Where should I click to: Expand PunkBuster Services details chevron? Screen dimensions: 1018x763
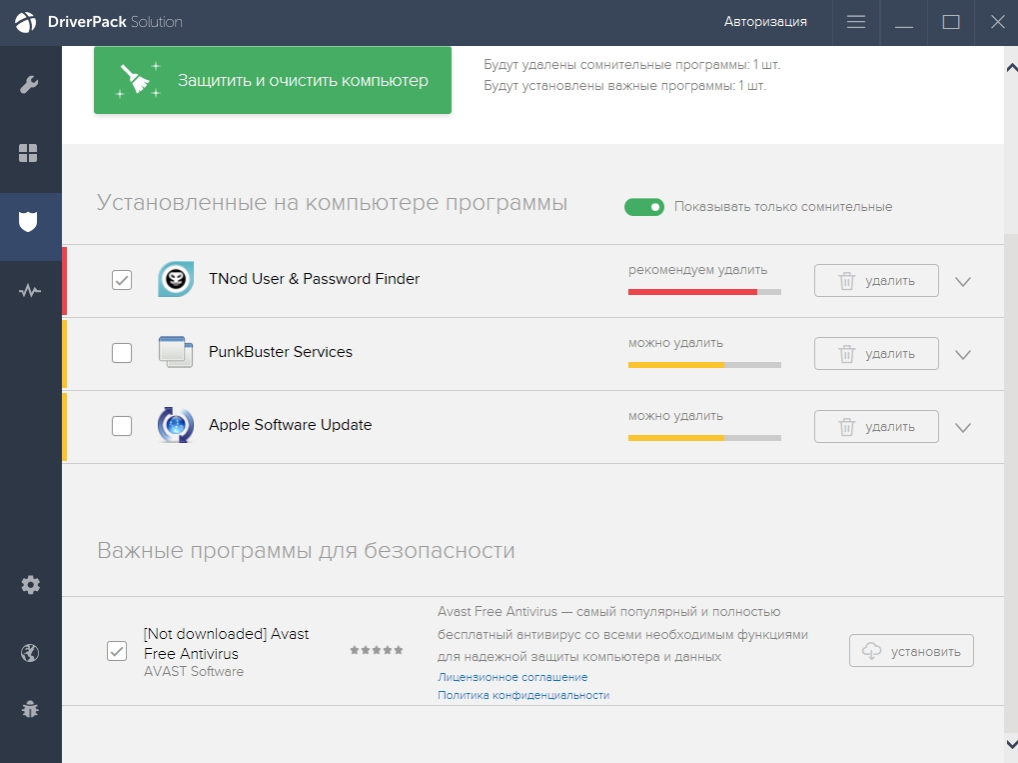click(963, 354)
